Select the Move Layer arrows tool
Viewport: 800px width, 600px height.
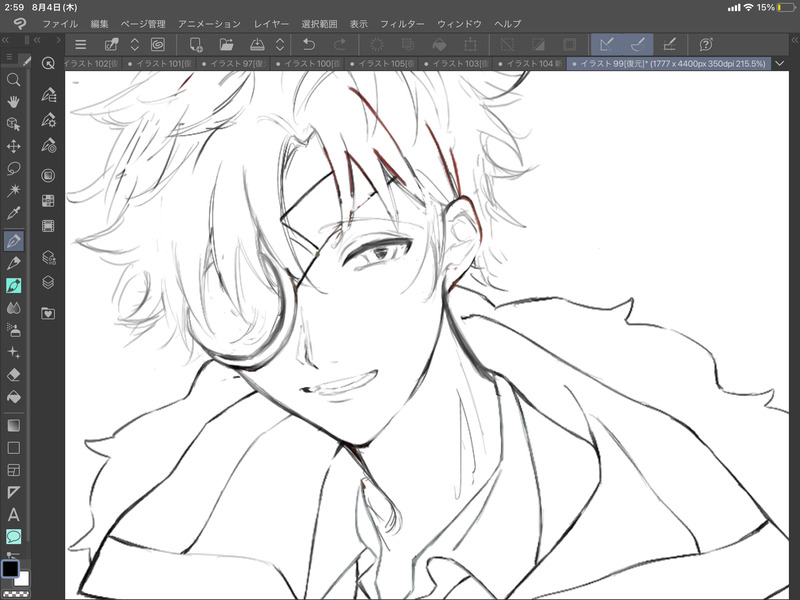(14, 146)
